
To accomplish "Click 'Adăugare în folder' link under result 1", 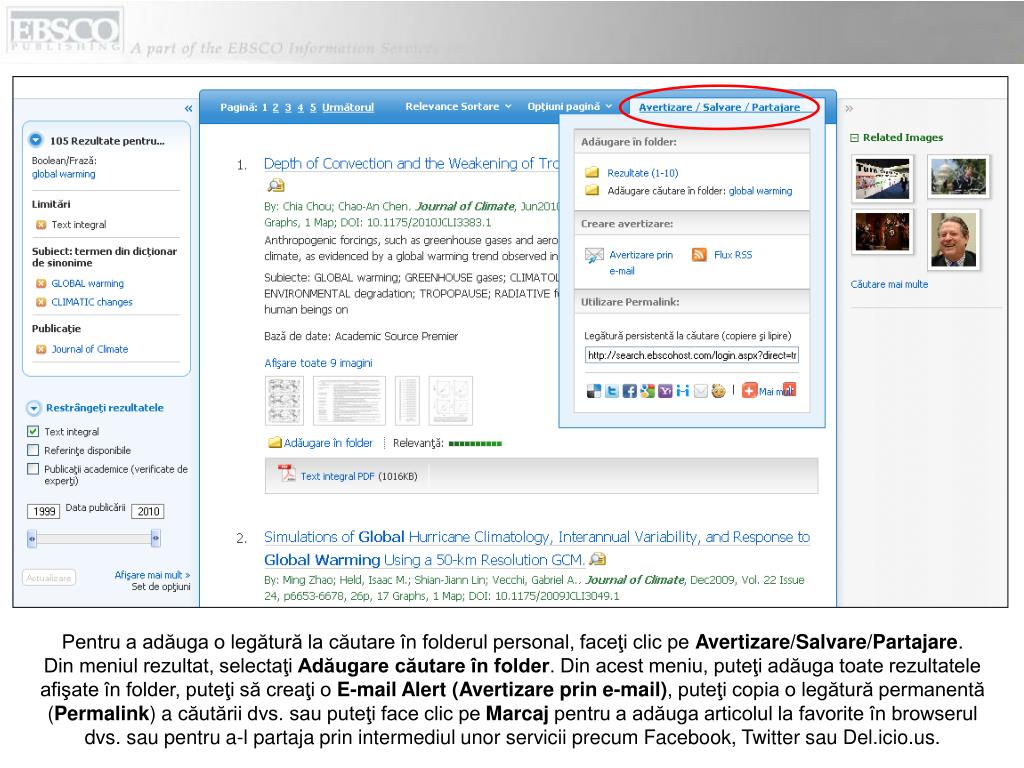I will point(328,443).
